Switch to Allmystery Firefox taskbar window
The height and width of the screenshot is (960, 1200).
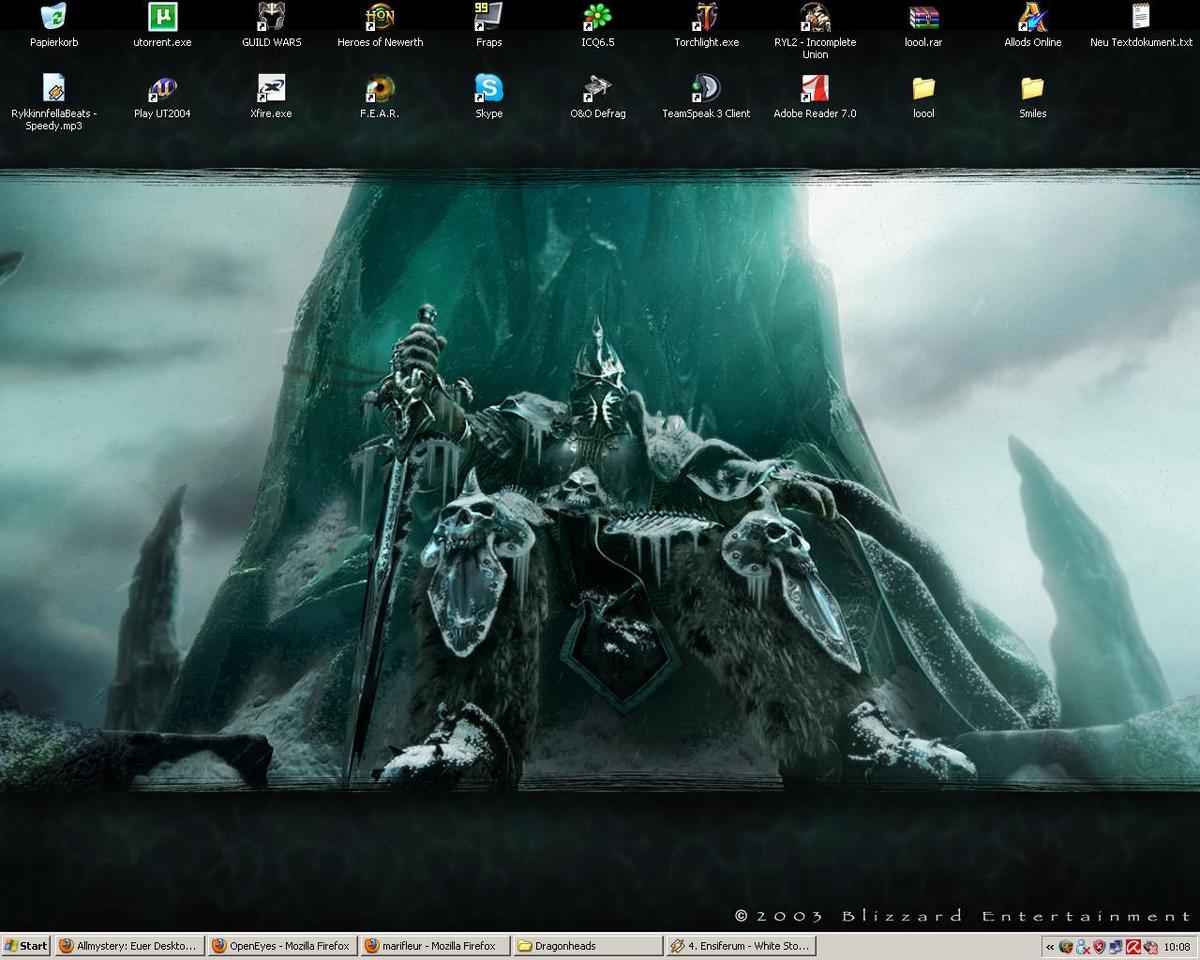(x=129, y=946)
